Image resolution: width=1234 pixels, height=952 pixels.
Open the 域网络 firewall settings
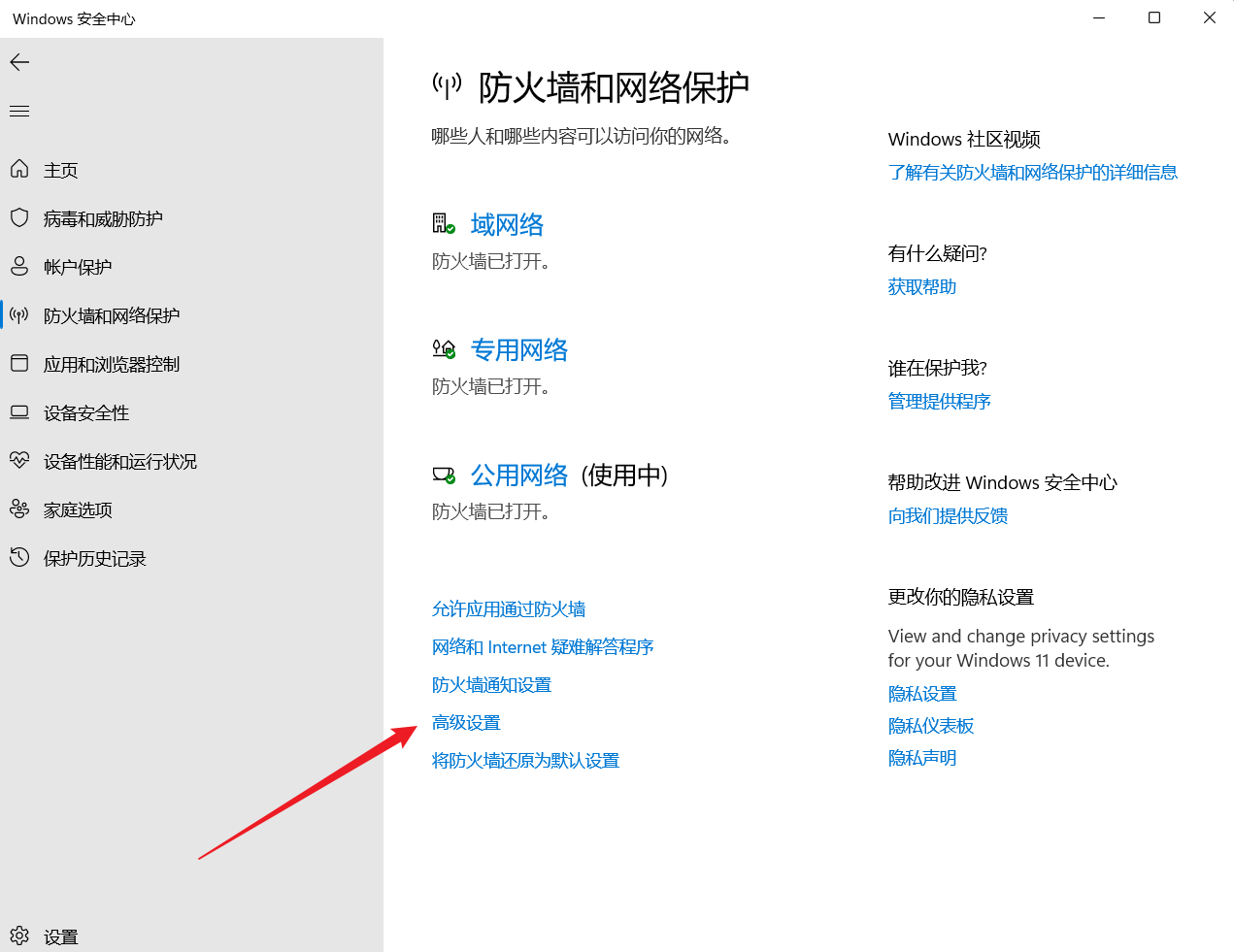point(507,224)
